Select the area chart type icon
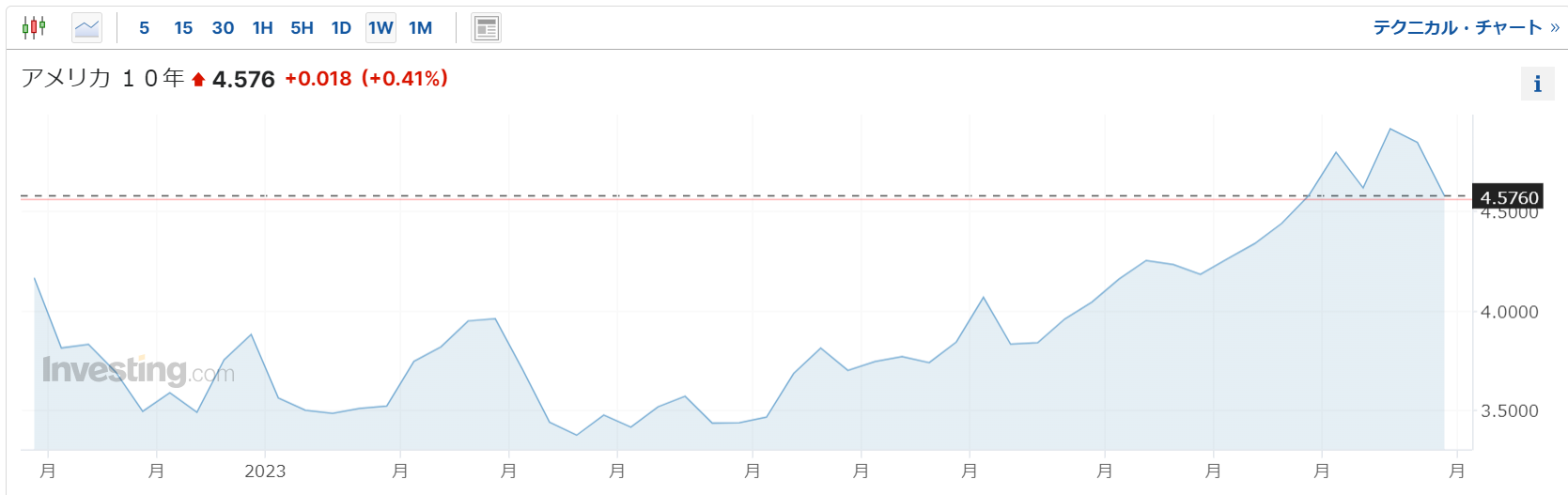The width and height of the screenshot is (1568, 495). pos(86,27)
